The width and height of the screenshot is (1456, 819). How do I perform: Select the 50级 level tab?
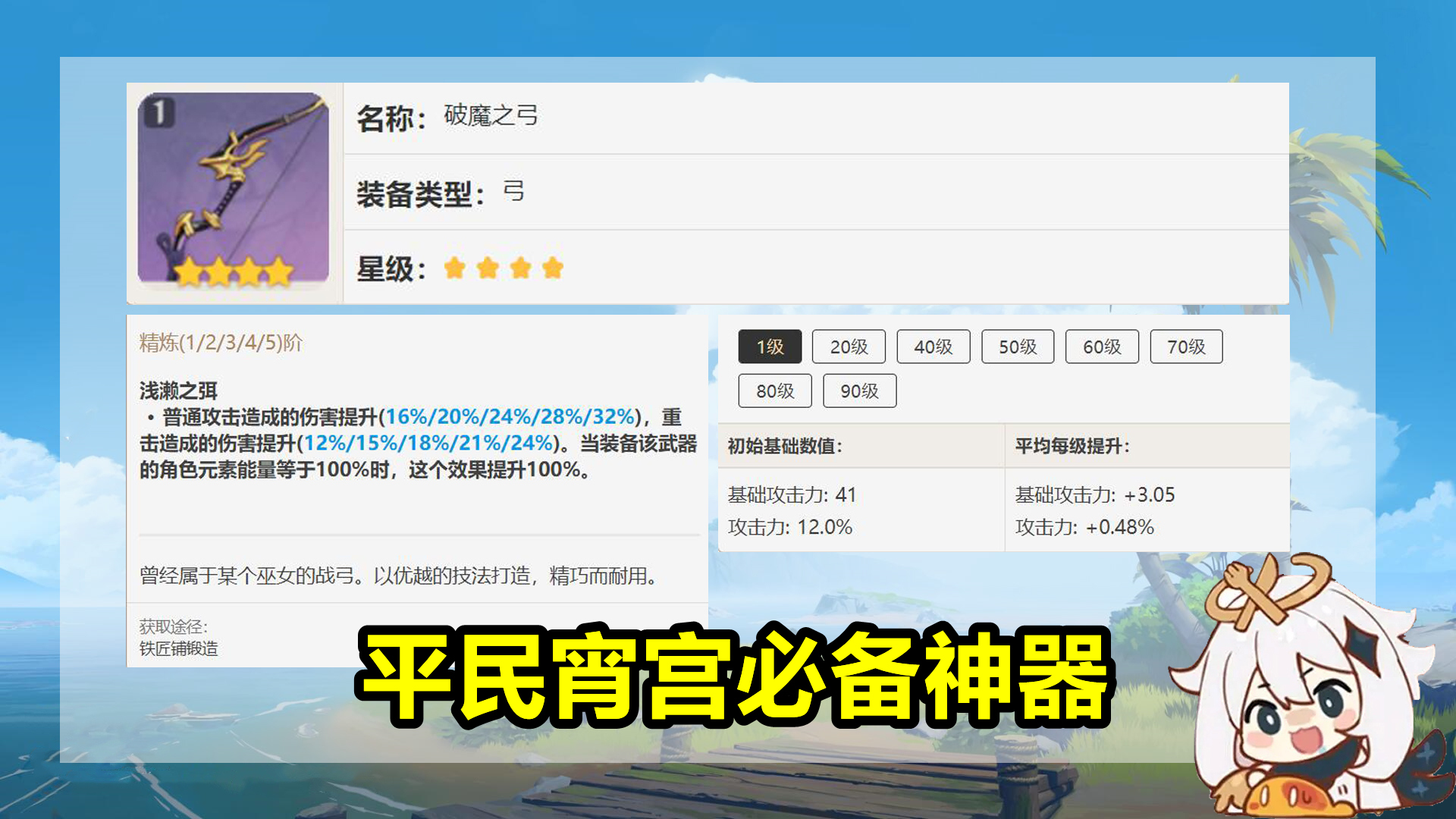1018,347
